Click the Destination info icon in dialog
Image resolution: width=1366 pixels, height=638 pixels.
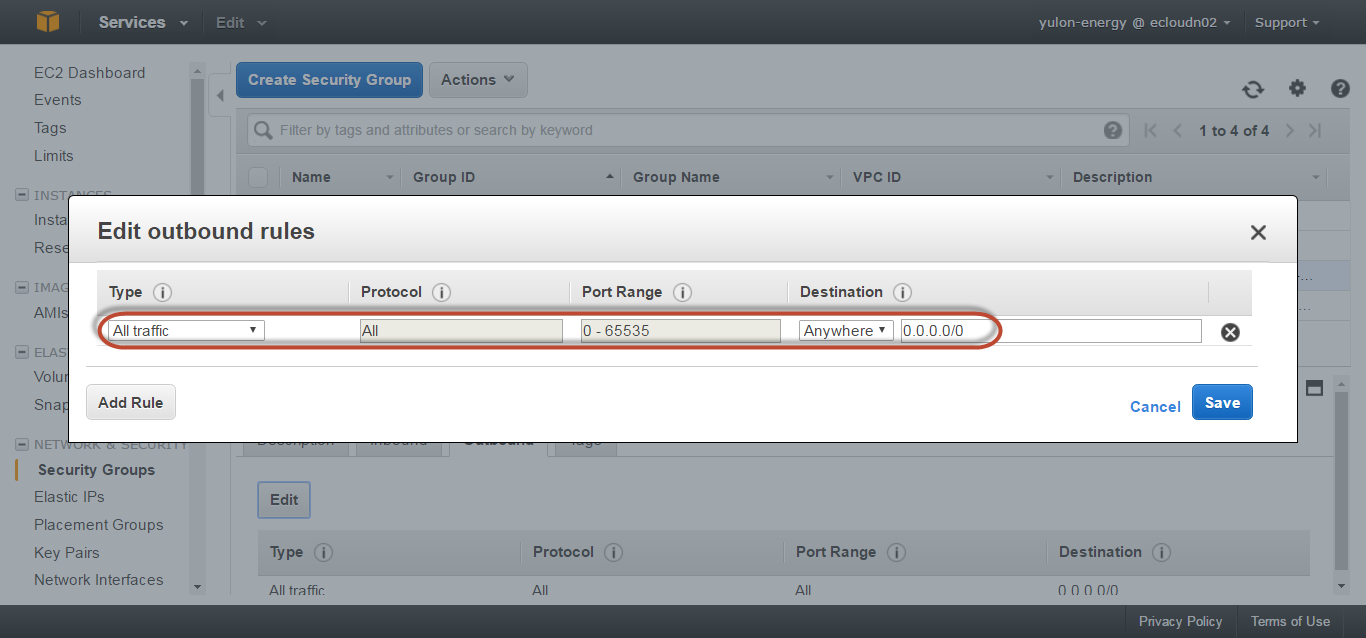902,292
